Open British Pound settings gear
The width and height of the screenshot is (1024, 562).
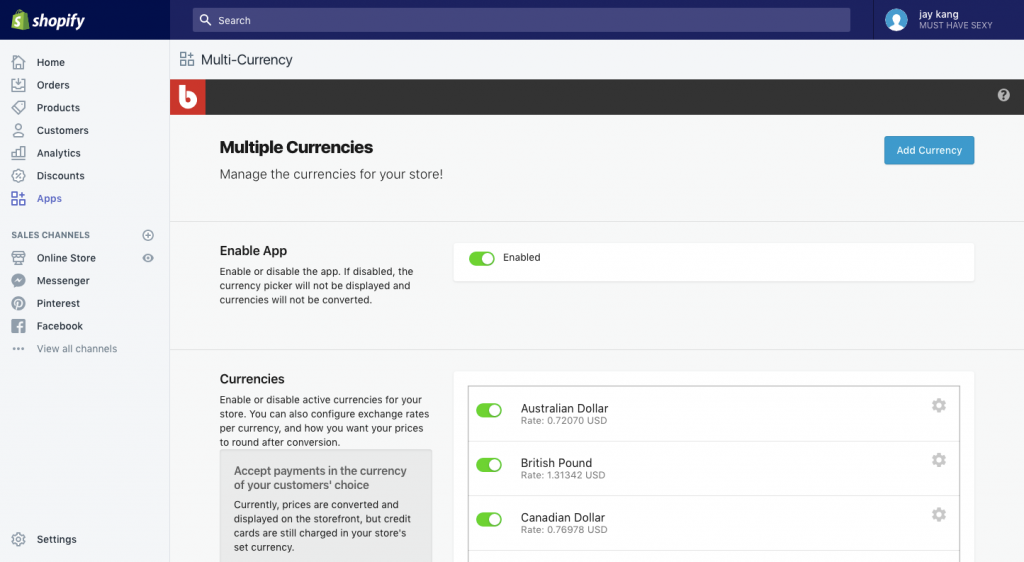(x=938, y=460)
